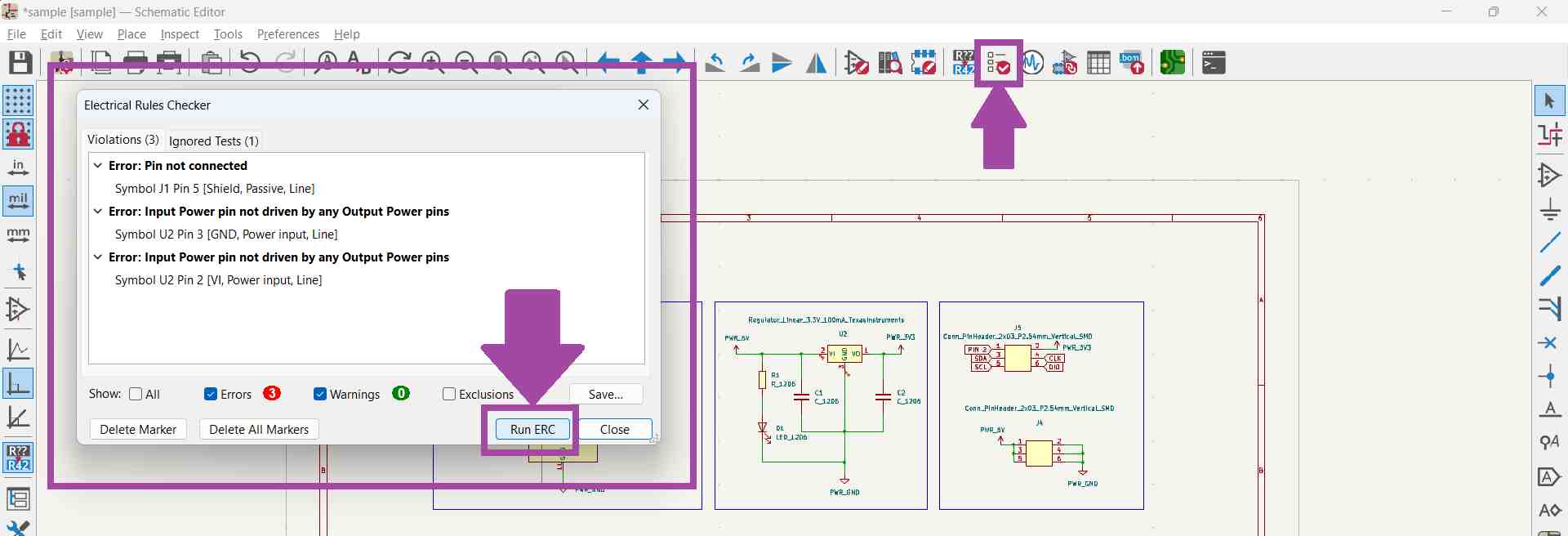Select the Symbol J1 Pin 5 violation
Image resolution: width=1568 pixels, height=536 pixels.
coord(215,189)
